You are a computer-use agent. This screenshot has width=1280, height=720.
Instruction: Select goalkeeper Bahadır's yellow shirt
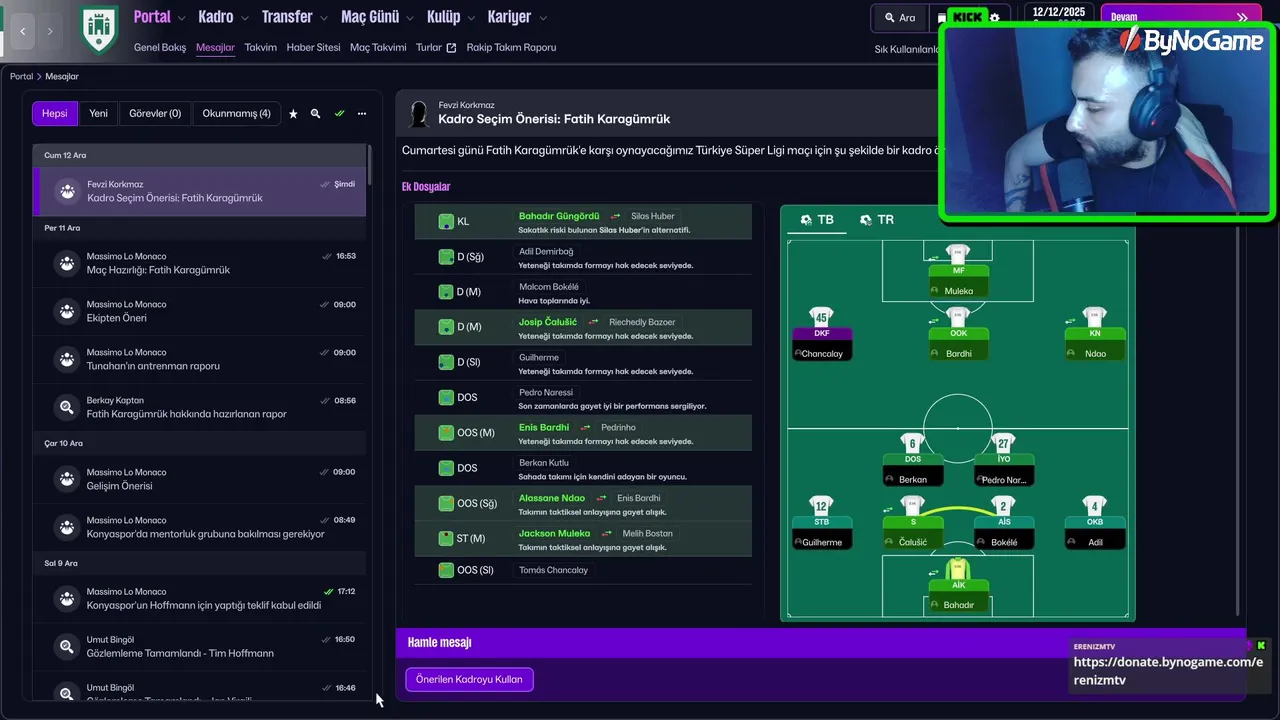[958, 569]
